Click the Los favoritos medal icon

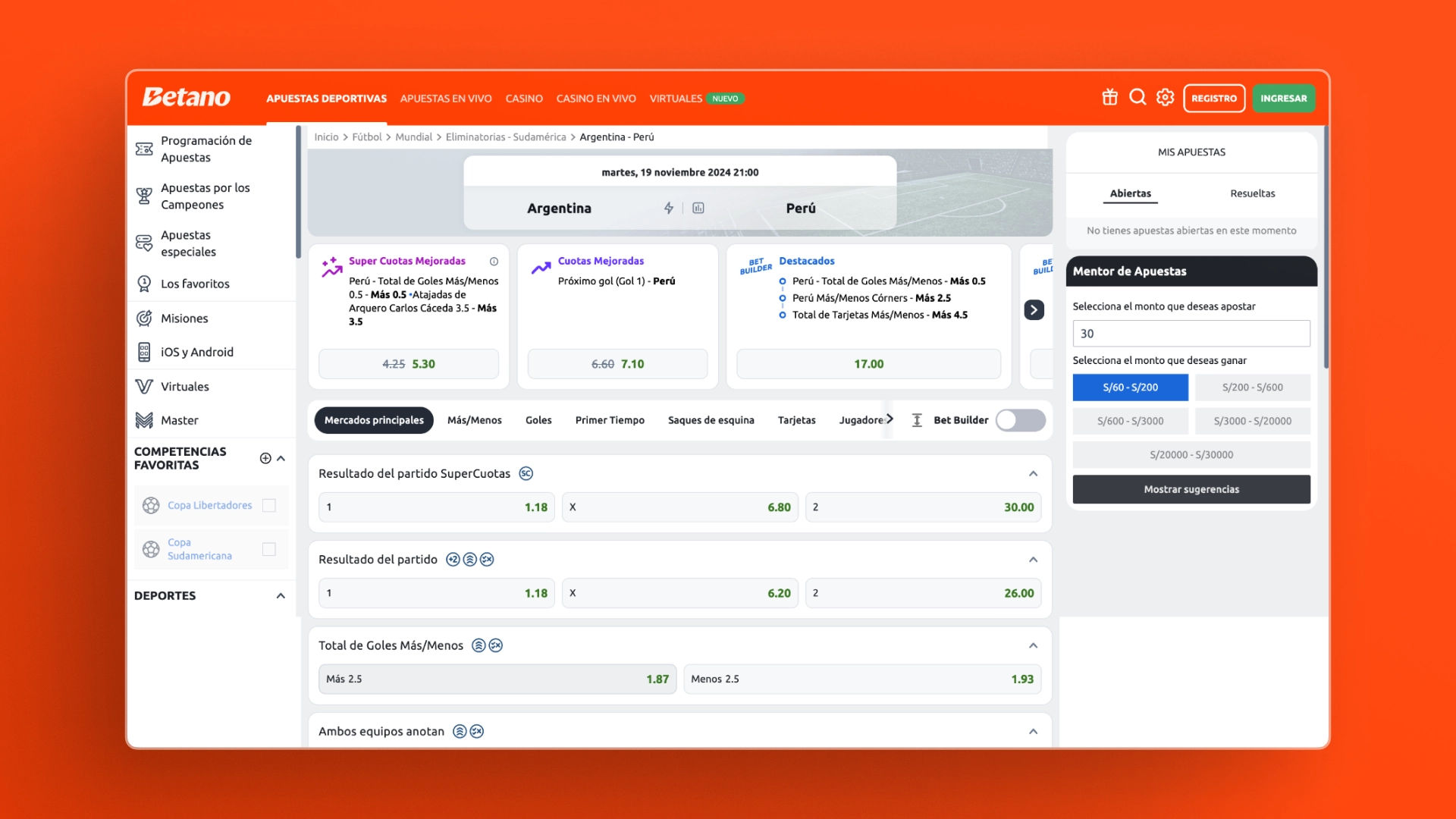[x=144, y=284]
